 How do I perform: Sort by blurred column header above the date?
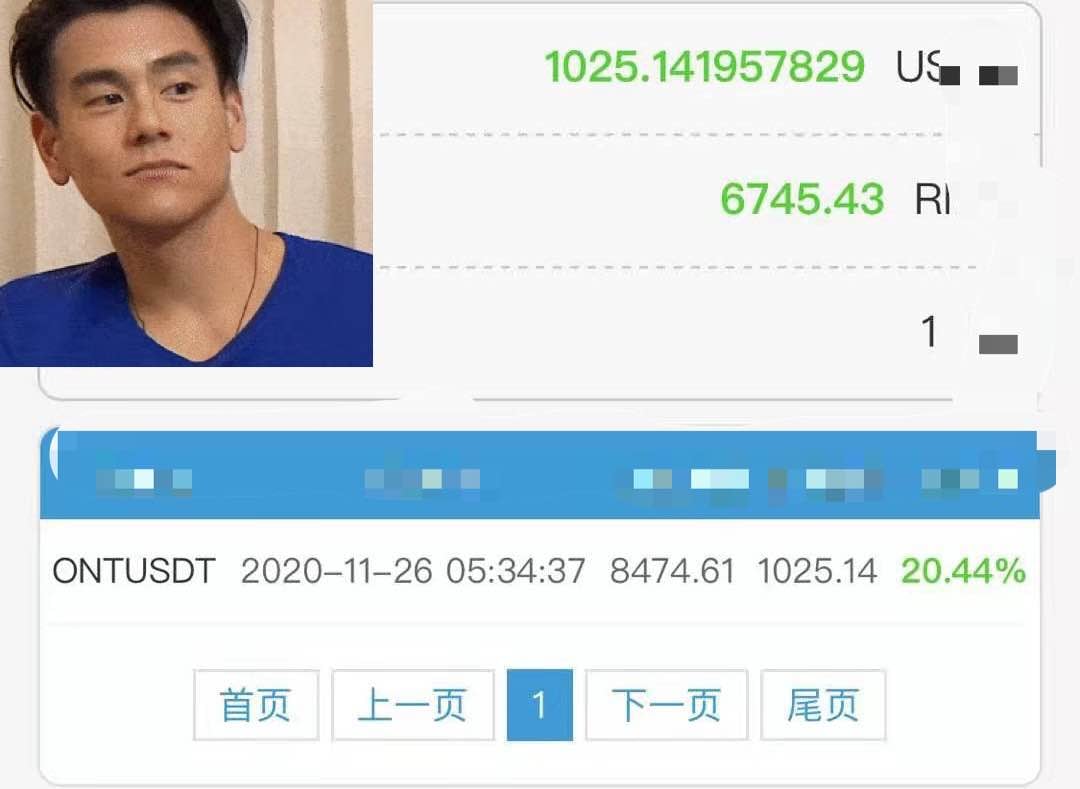[x=422, y=478]
